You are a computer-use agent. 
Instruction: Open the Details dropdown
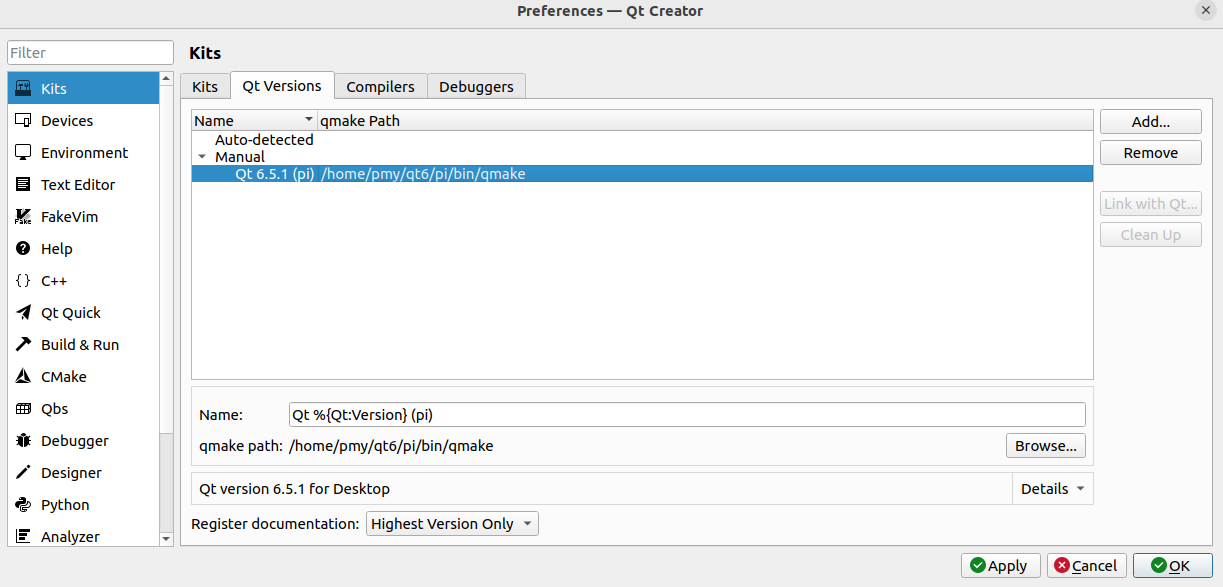[x=1052, y=488]
